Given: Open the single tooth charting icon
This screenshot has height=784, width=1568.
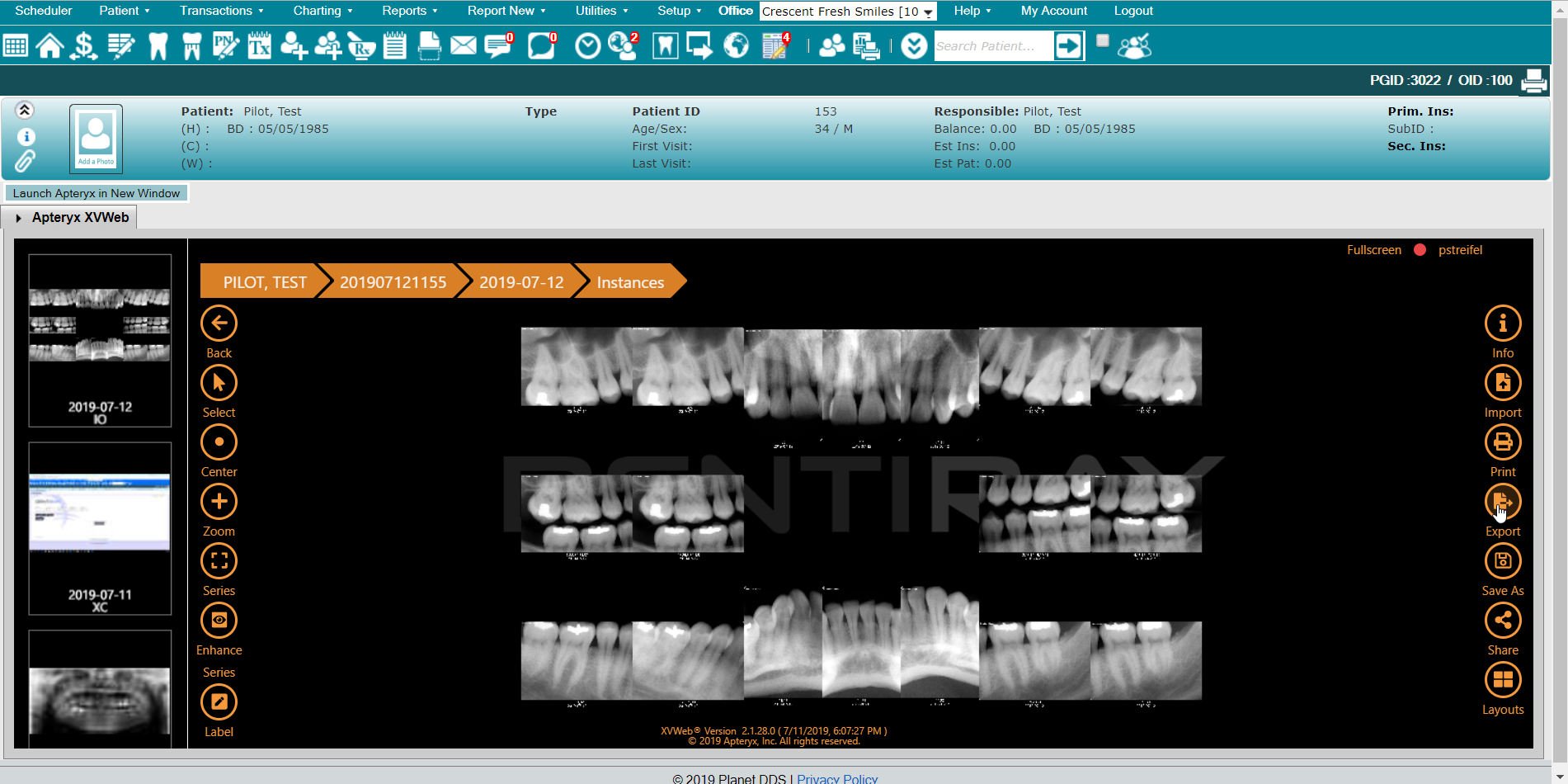Looking at the screenshot, I should tap(158, 45).
